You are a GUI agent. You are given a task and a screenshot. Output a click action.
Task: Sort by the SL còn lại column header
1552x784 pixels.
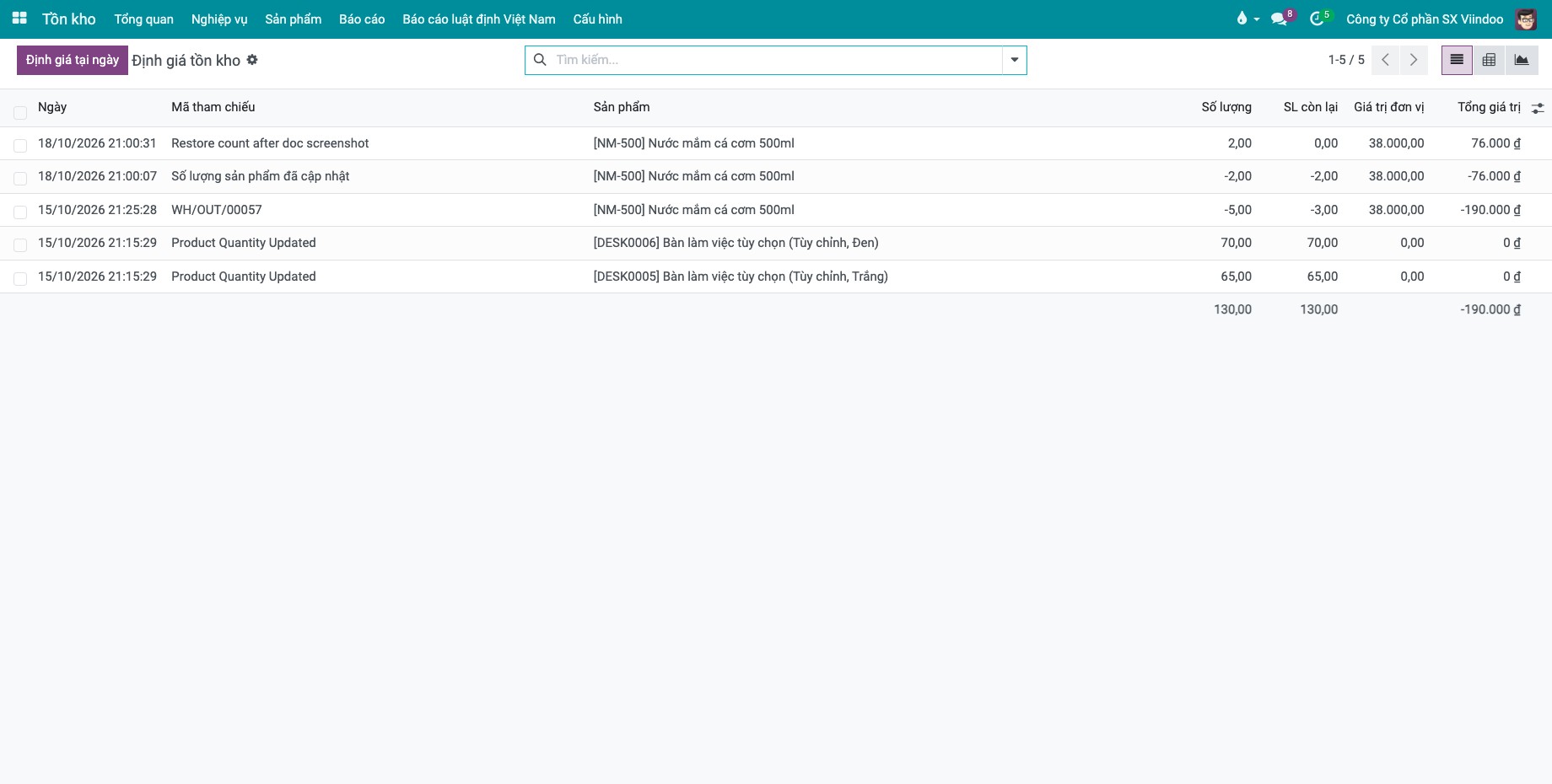point(1310,107)
